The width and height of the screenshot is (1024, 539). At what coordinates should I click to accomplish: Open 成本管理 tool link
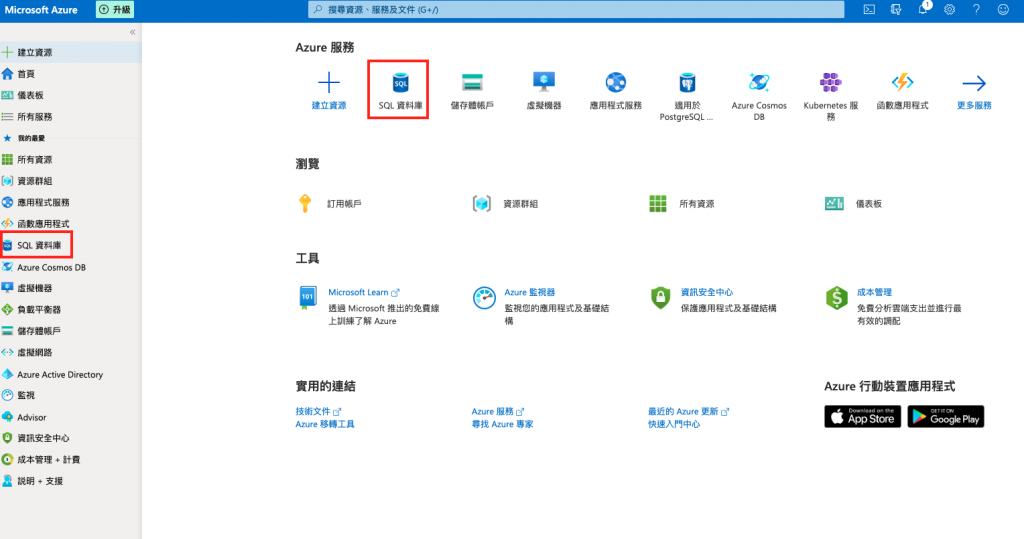pyautogui.click(x=874, y=292)
